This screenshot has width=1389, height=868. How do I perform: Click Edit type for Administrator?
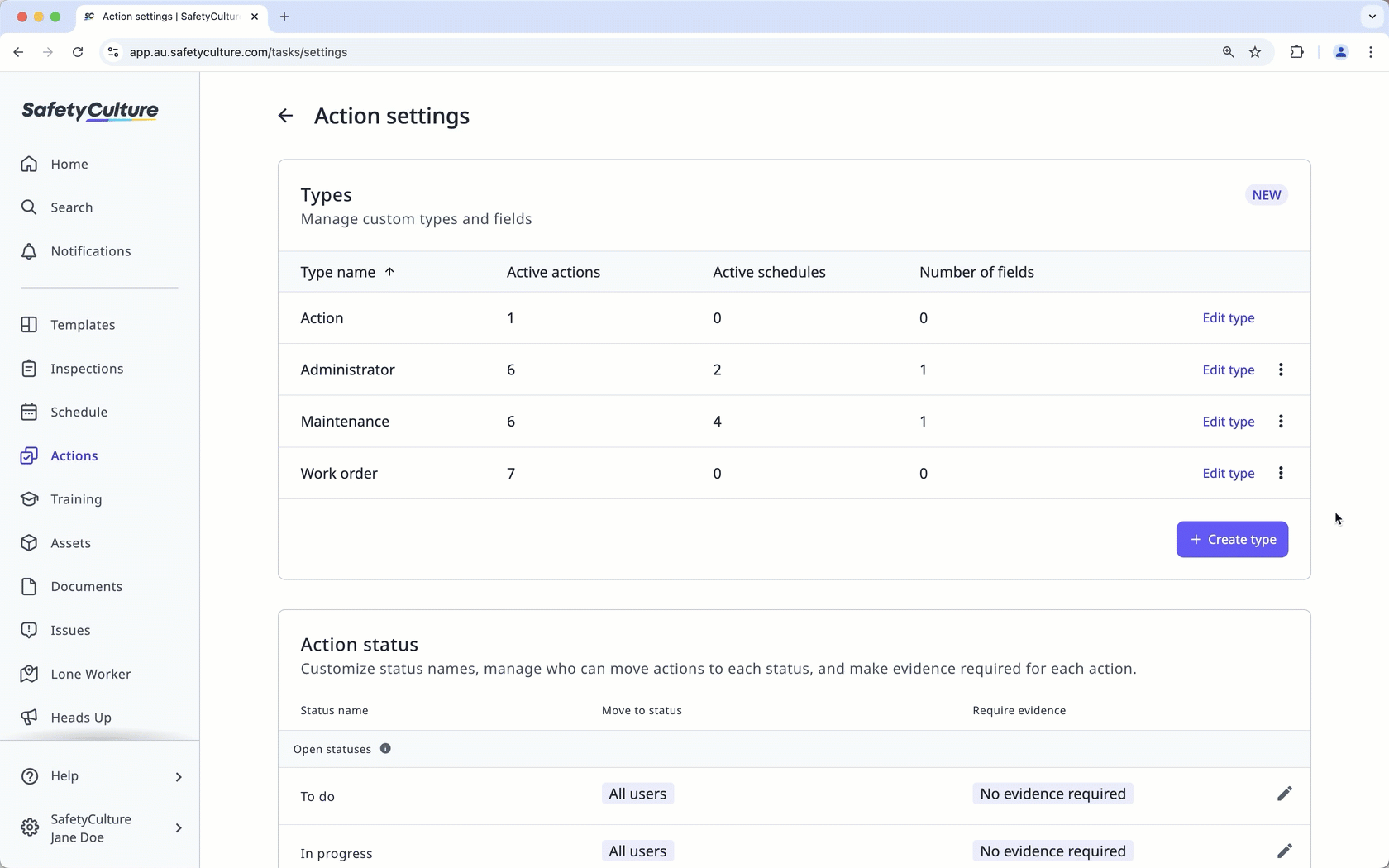click(x=1228, y=370)
